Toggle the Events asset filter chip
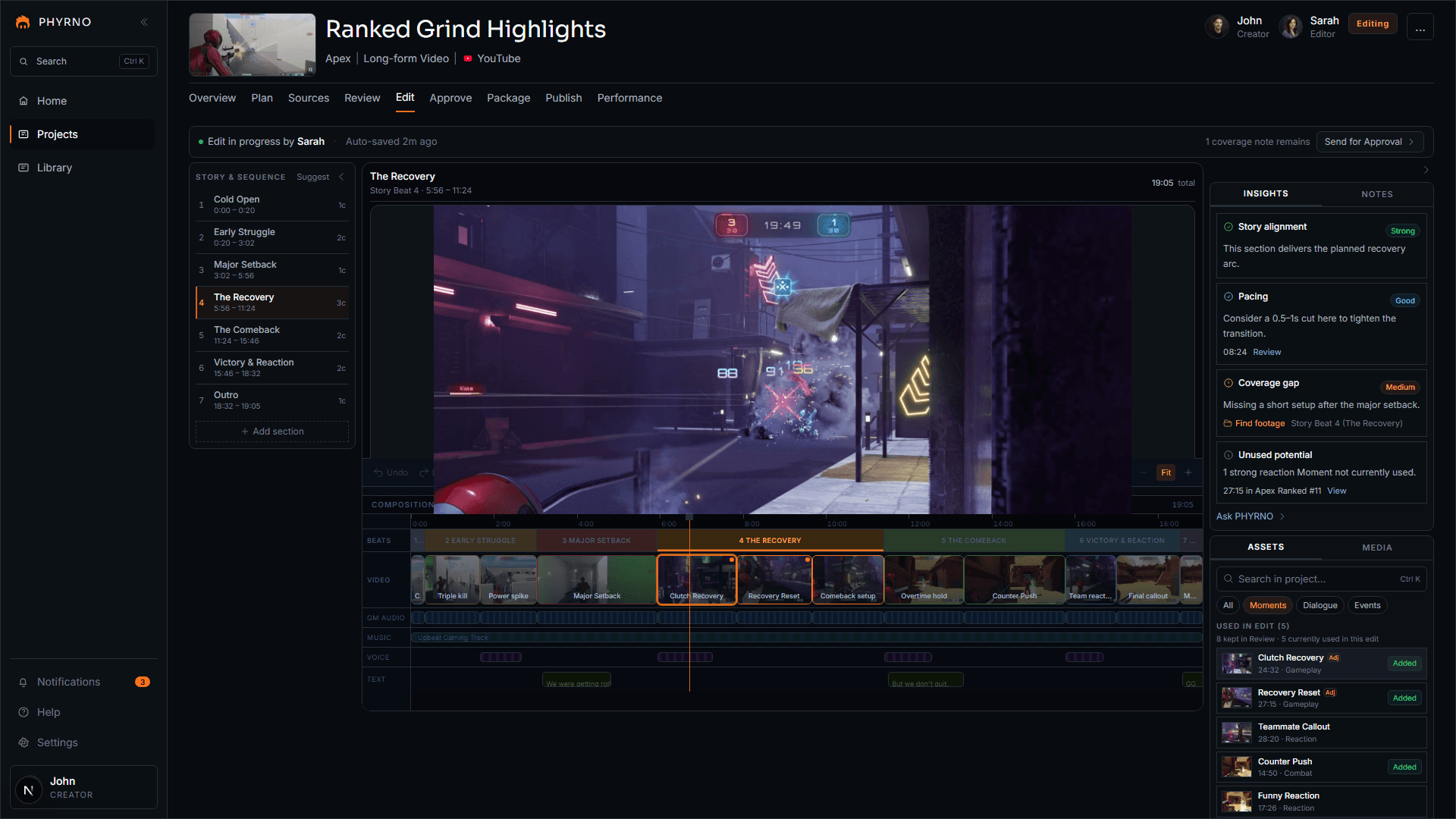1456x819 pixels. point(1367,605)
